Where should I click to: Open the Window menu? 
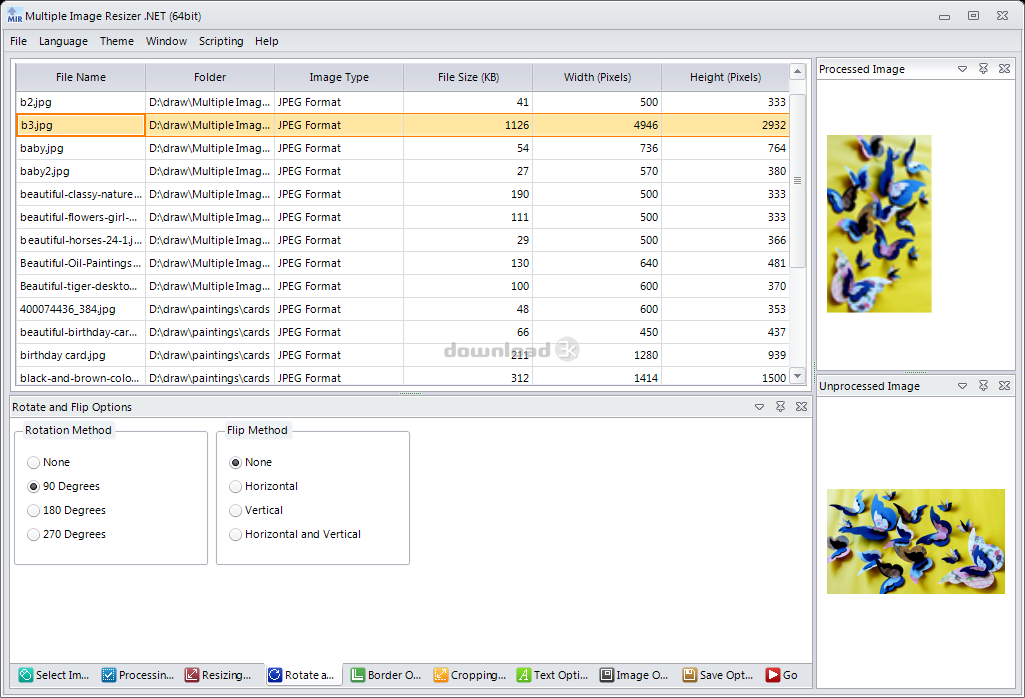[167, 41]
